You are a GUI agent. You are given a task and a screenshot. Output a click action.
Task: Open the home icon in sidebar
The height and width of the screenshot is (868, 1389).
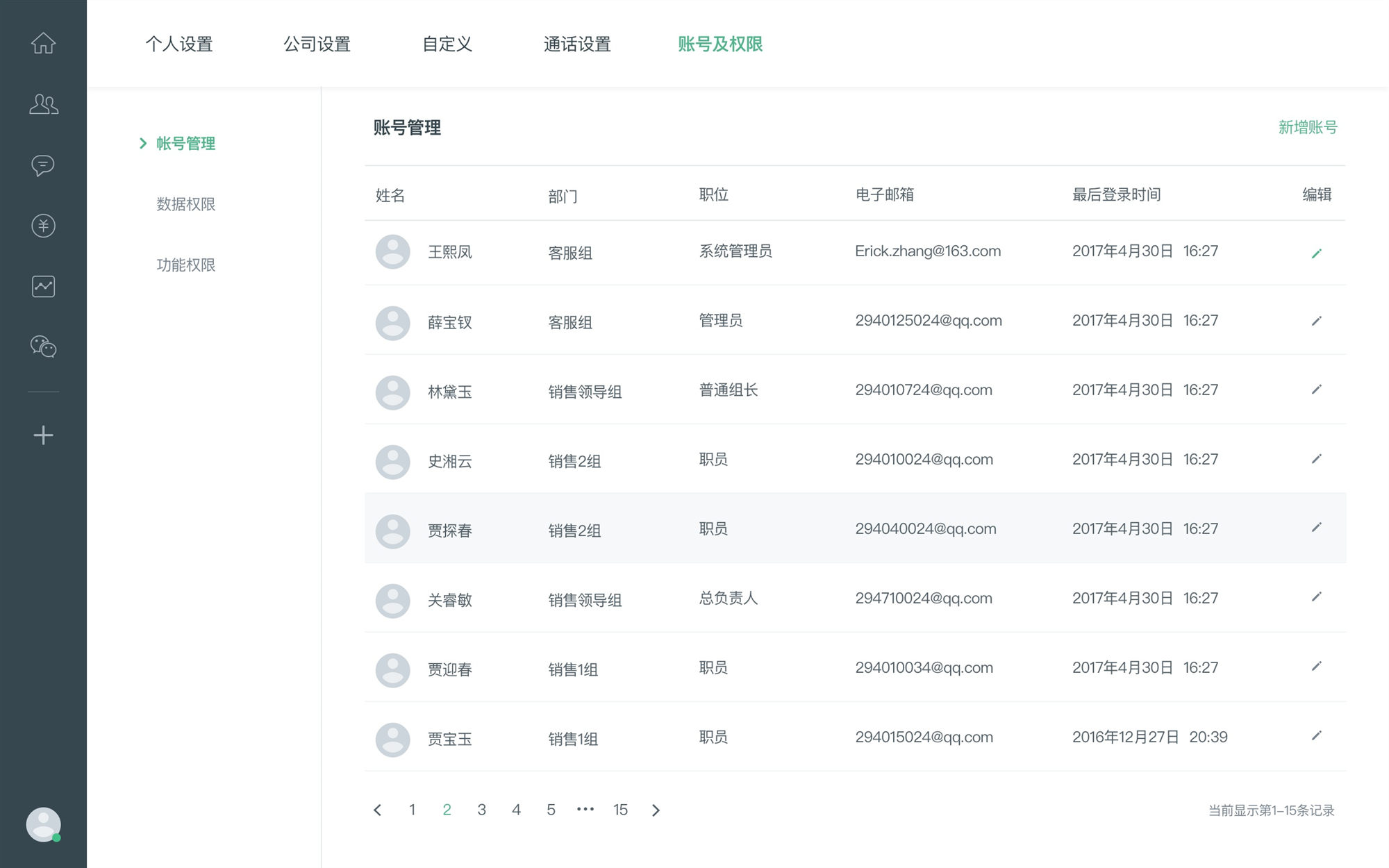coord(43,43)
